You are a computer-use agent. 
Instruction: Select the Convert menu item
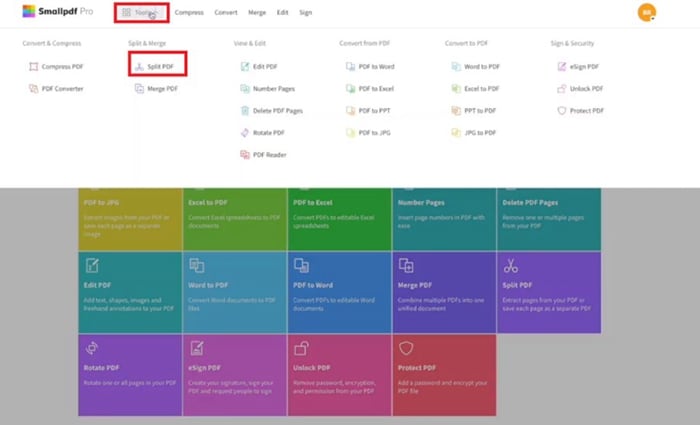click(x=225, y=13)
